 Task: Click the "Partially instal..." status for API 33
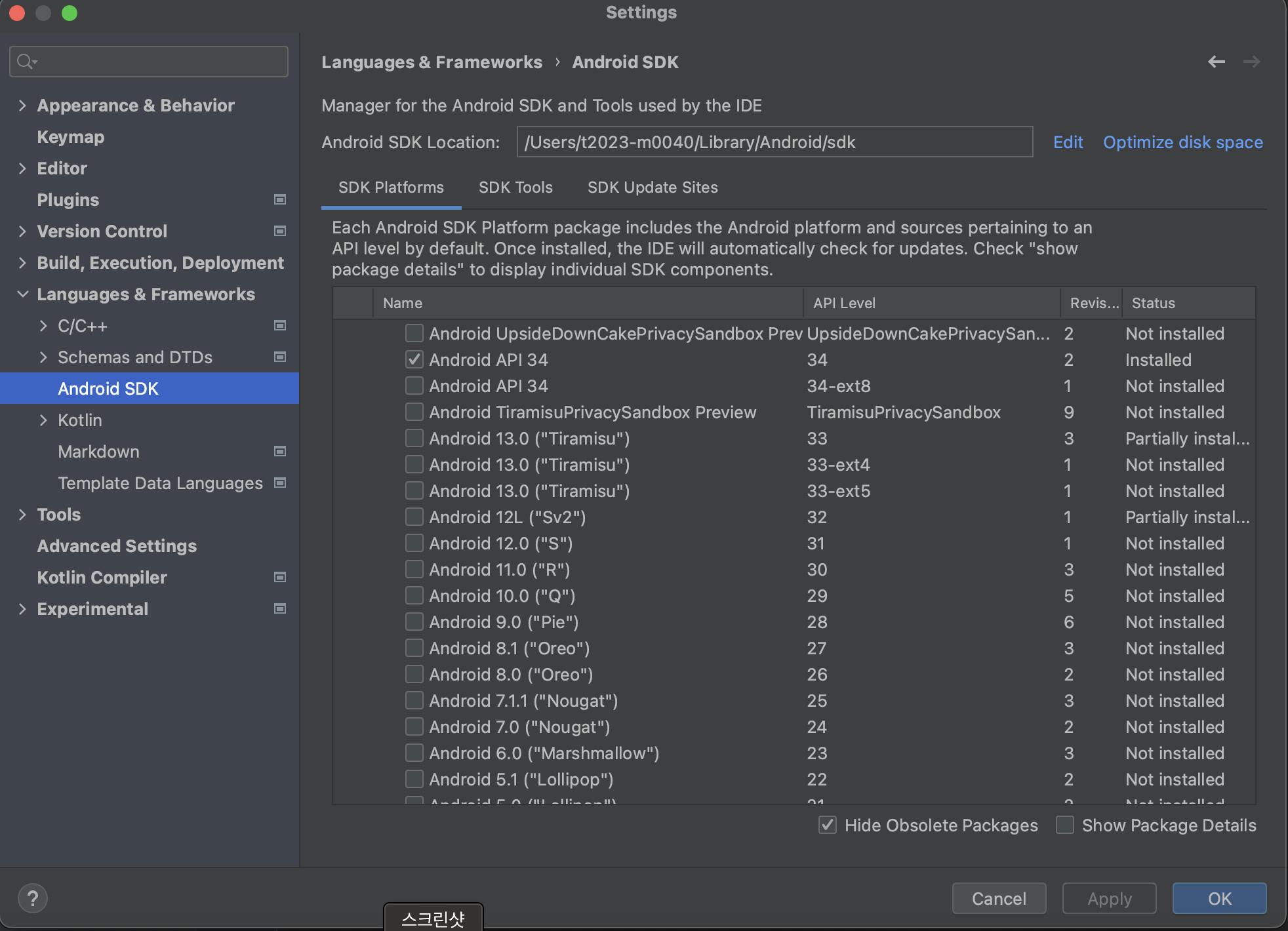1188,438
